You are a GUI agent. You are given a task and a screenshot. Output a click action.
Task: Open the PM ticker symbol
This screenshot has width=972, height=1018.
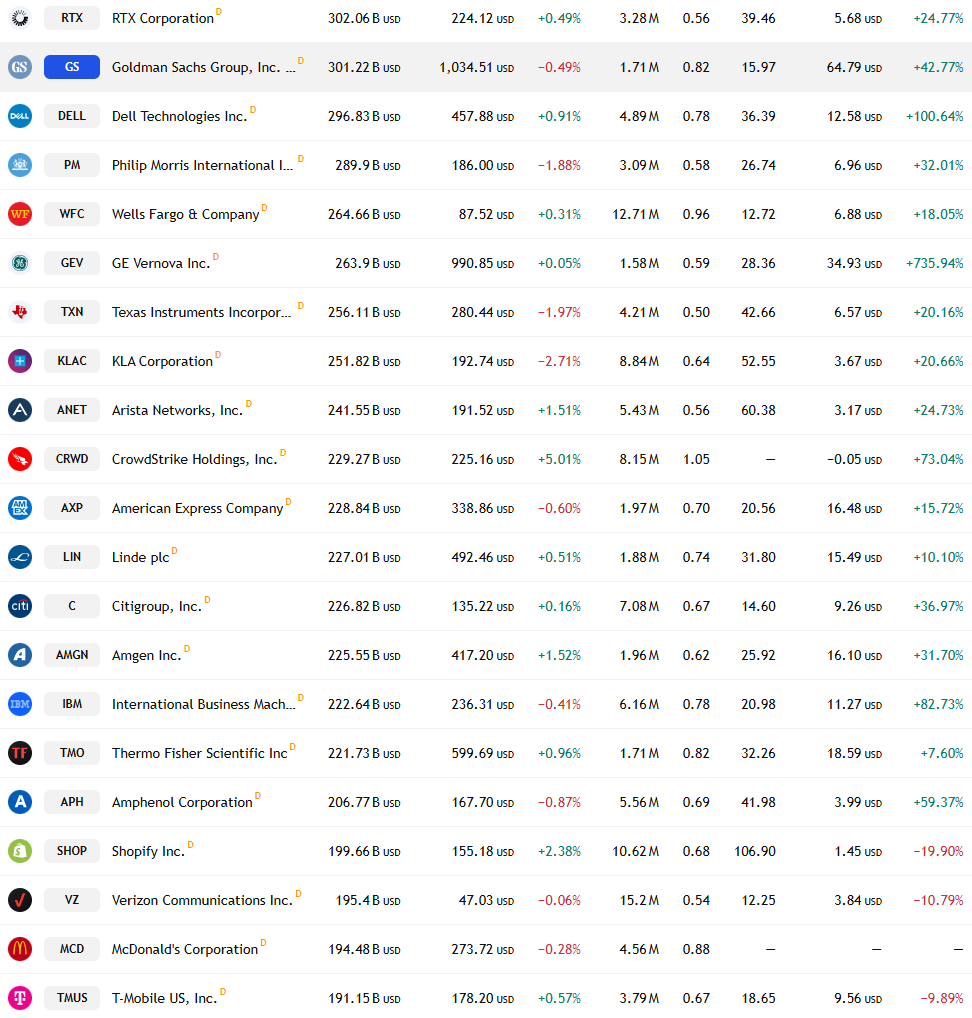point(72,165)
